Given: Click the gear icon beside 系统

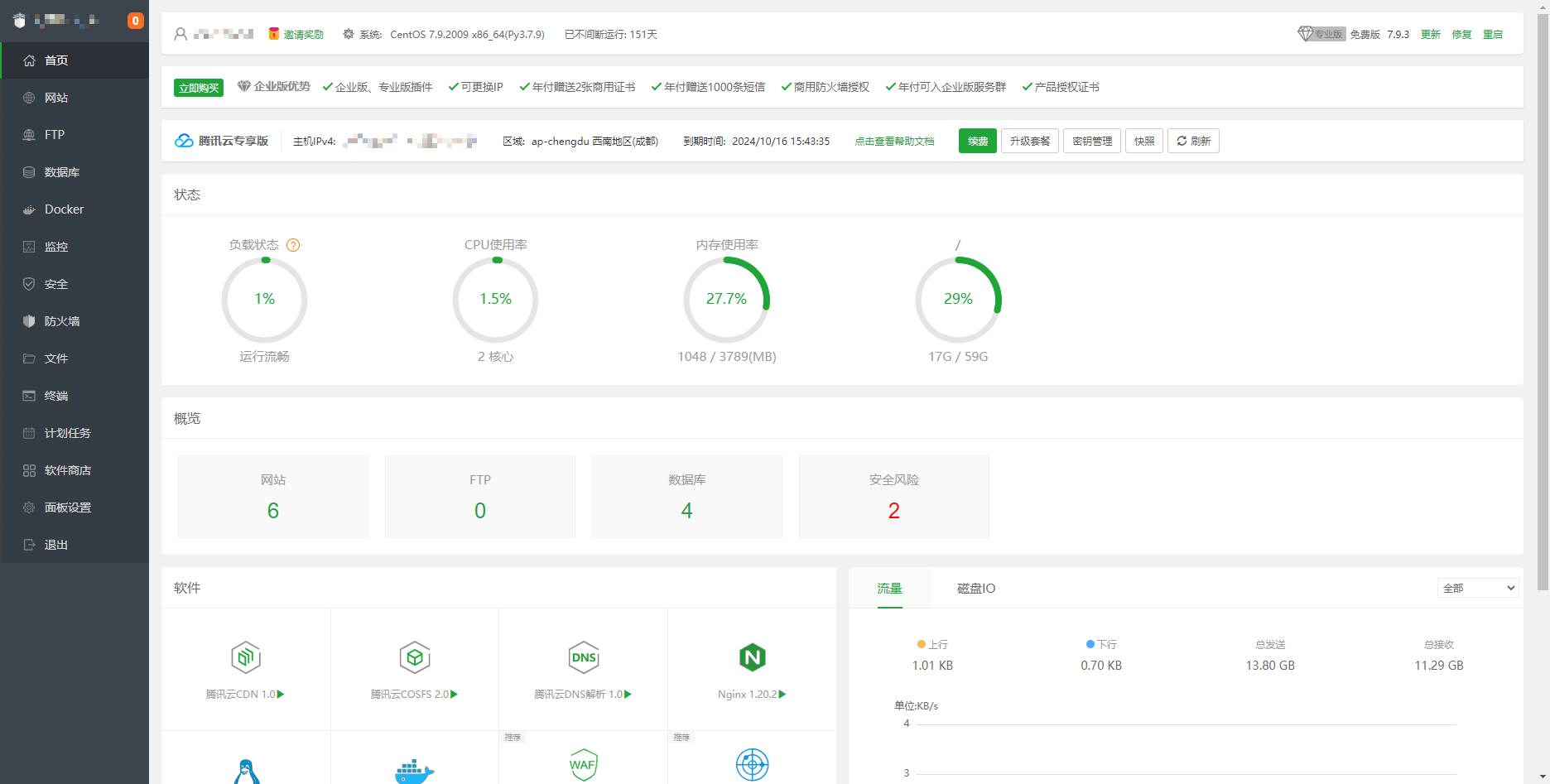Looking at the screenshot, I should 349,34.
